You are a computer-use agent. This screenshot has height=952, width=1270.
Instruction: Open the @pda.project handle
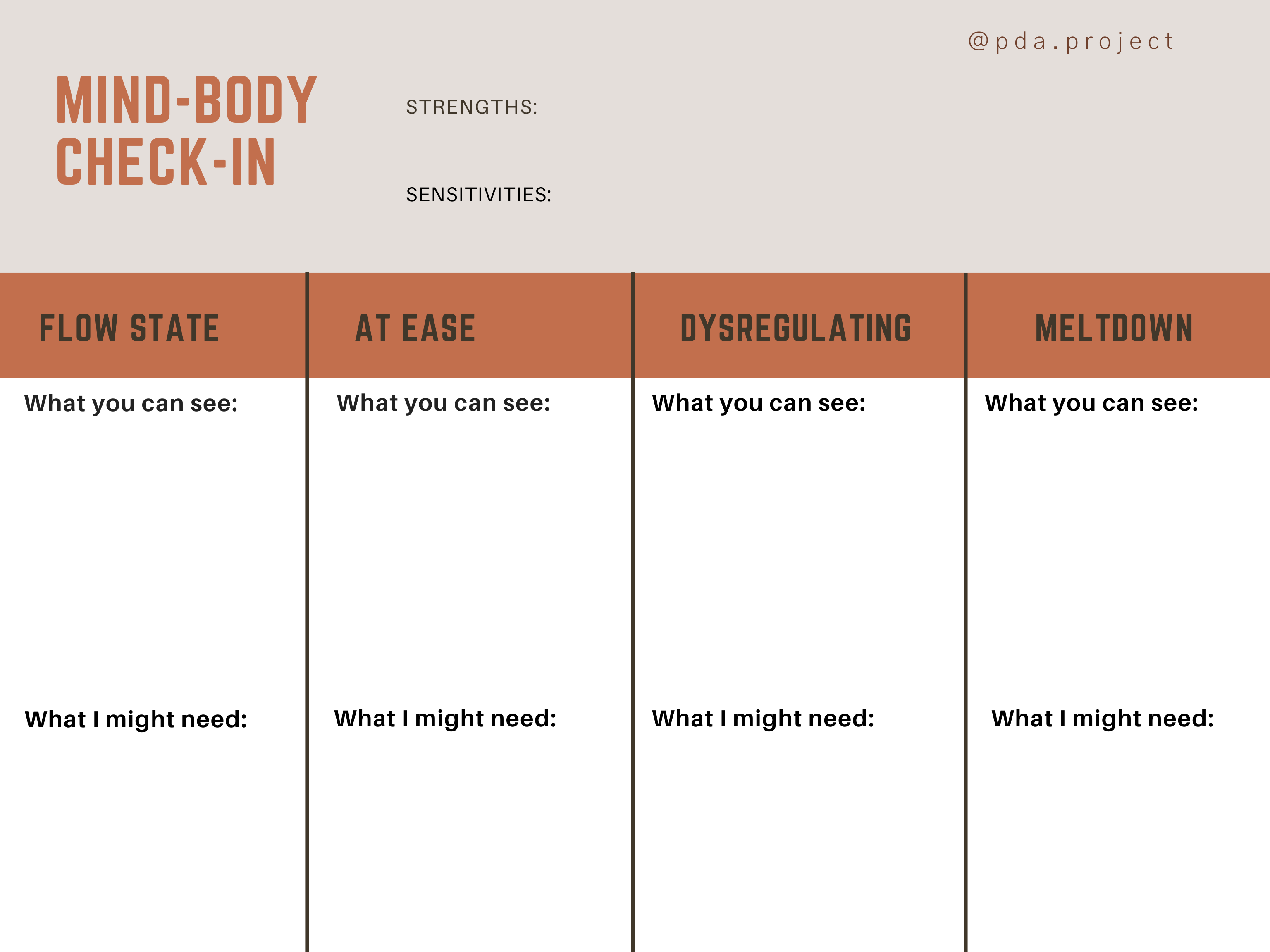click(1071, 41)
